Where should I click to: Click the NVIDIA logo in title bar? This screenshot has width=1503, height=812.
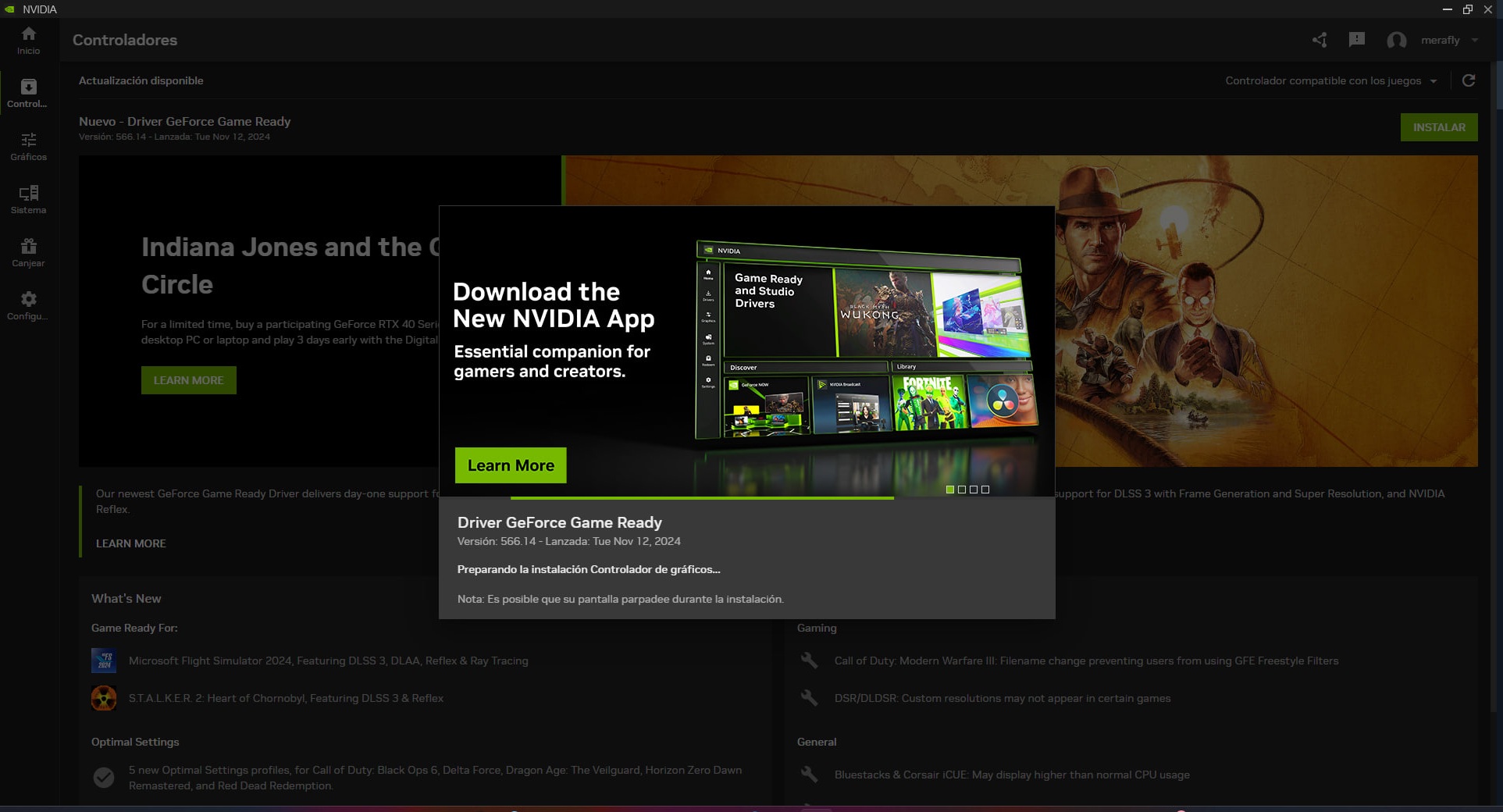9,9
